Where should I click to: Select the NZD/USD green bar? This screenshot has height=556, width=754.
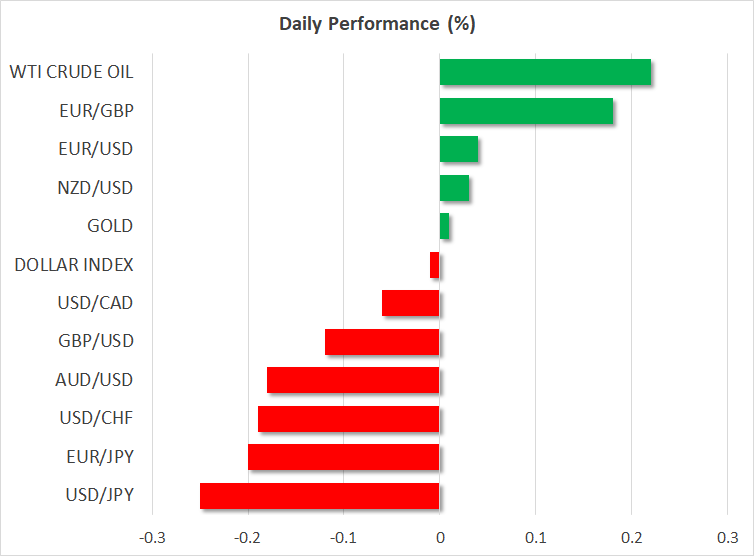coord(455,188)
